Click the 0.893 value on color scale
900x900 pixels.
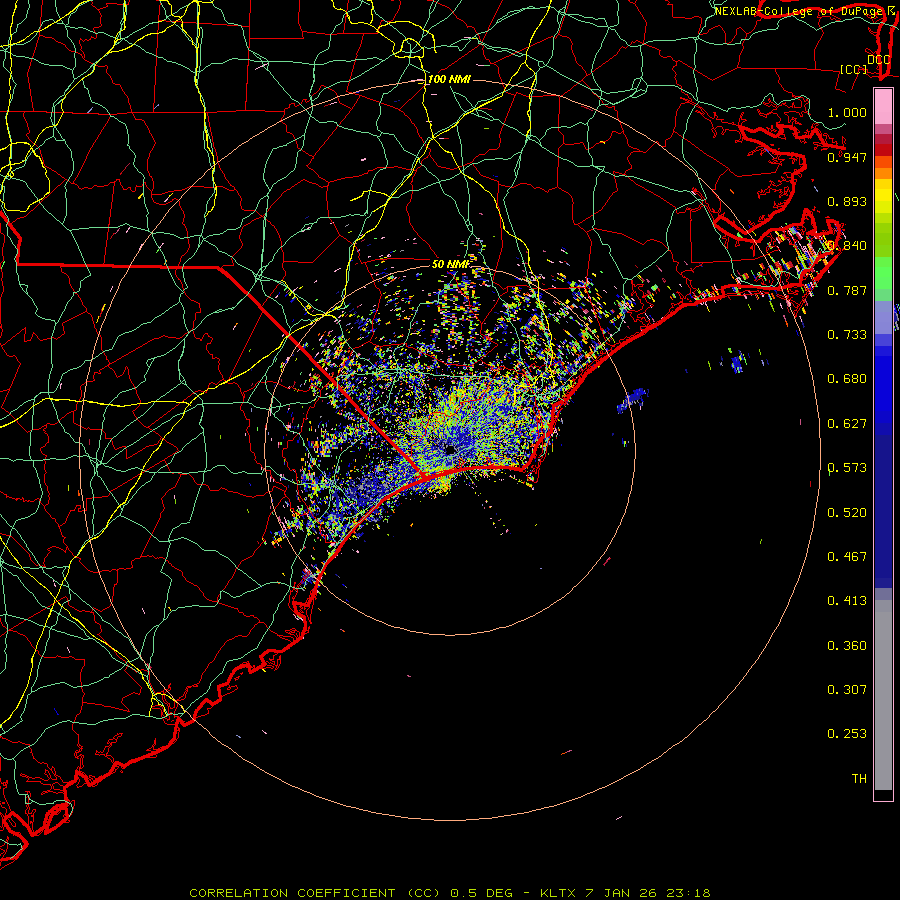point(847,201)
